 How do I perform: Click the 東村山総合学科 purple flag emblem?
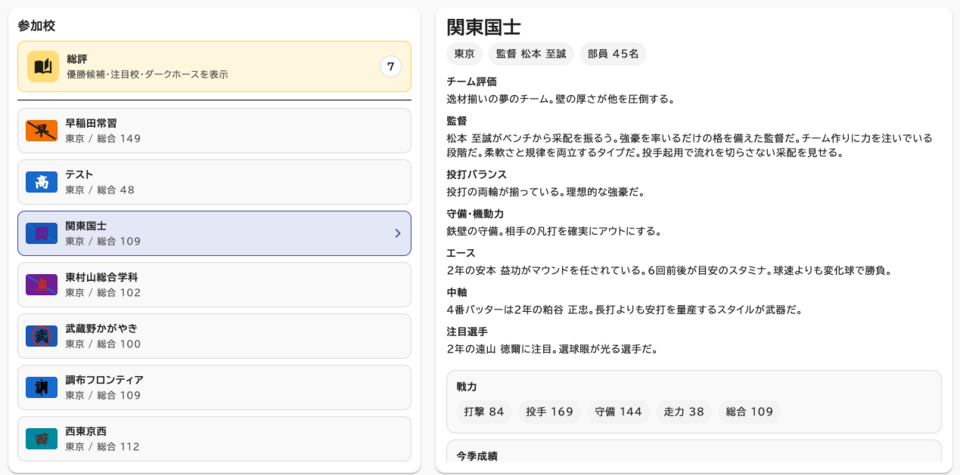point(41,285)
